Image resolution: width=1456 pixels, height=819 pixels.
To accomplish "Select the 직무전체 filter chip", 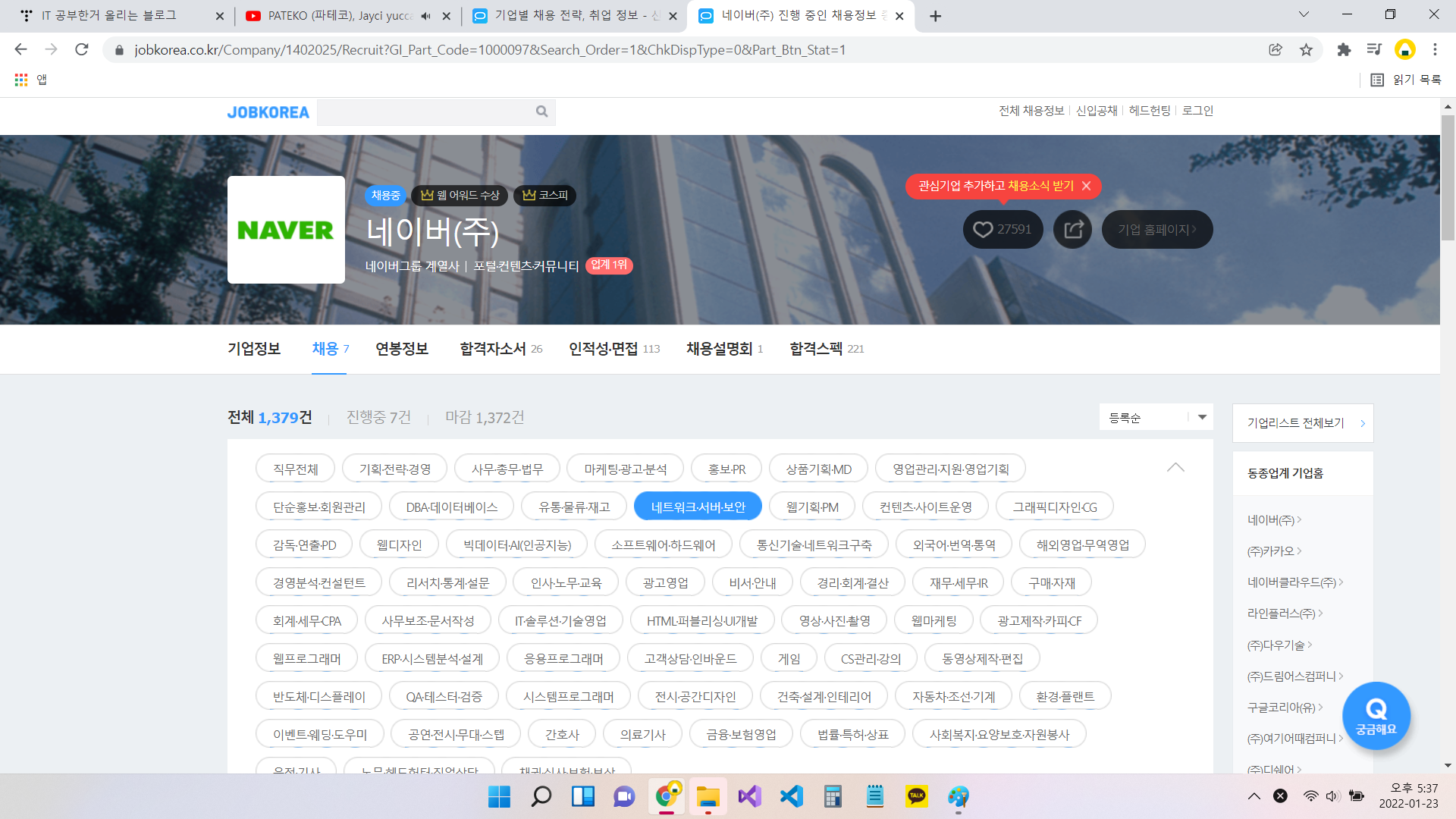I will [295, 469].
